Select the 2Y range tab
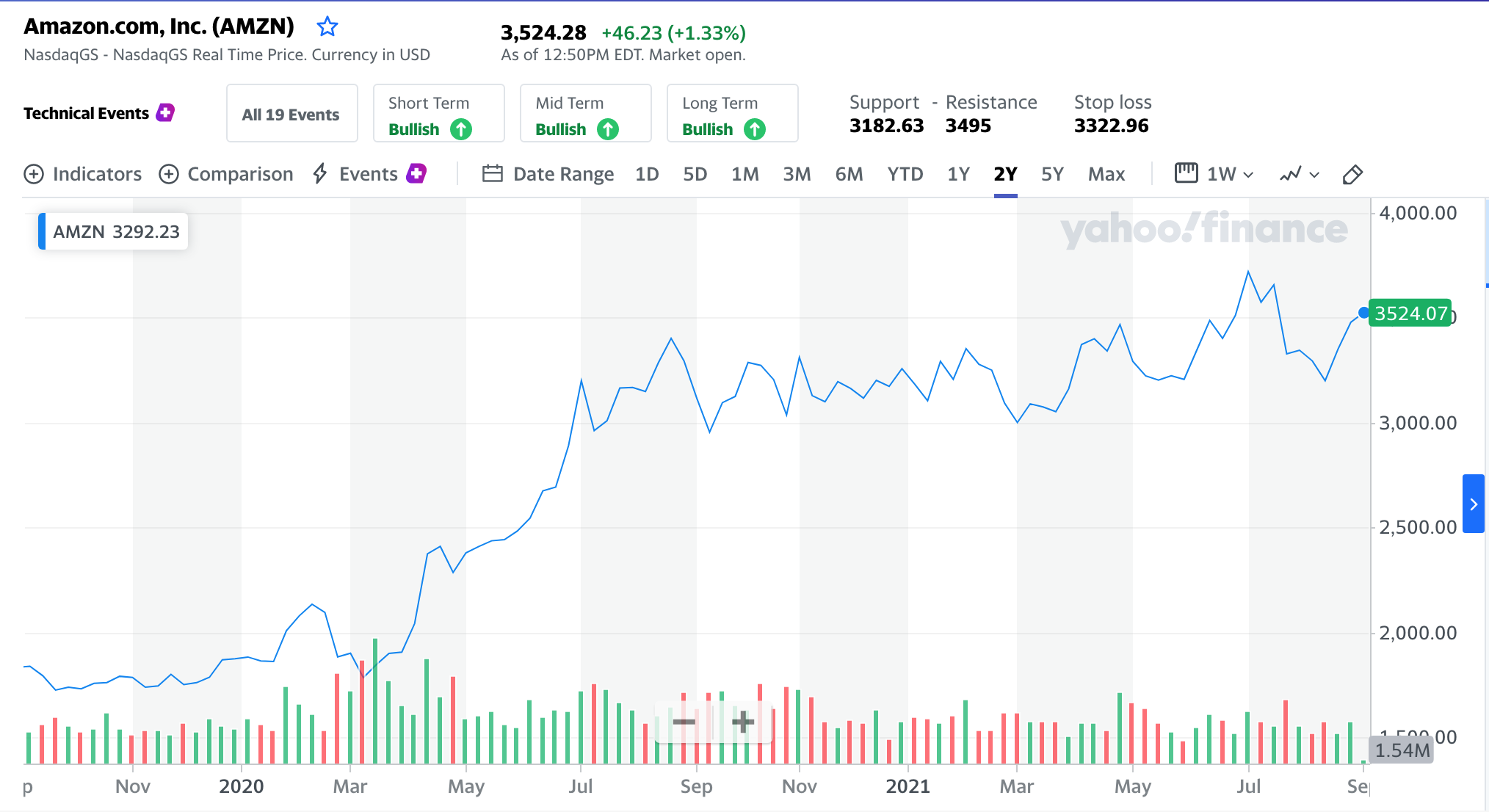1489x812 pixels. point(1005,174)
